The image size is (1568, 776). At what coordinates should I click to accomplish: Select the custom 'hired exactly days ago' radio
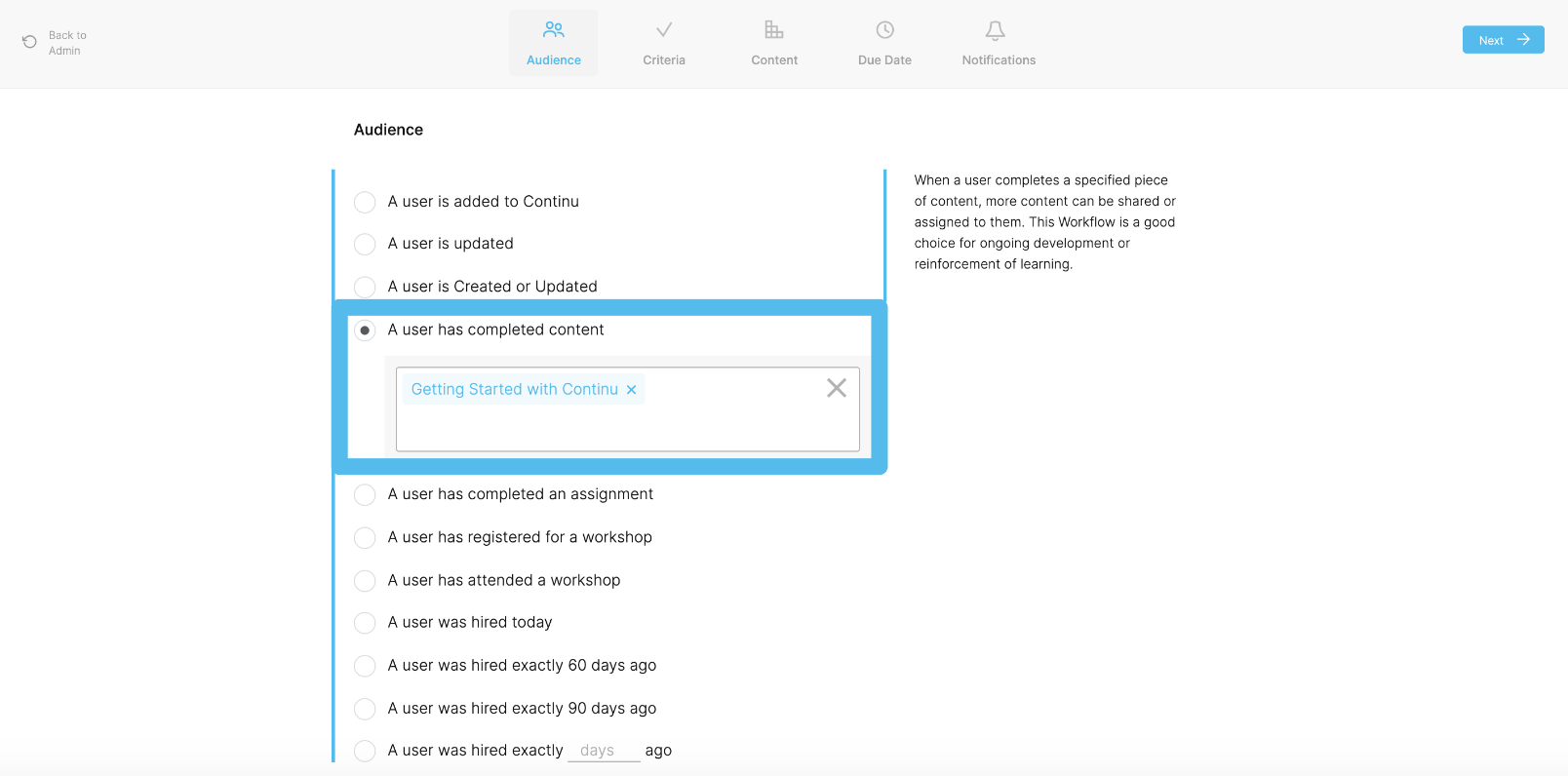365,751
